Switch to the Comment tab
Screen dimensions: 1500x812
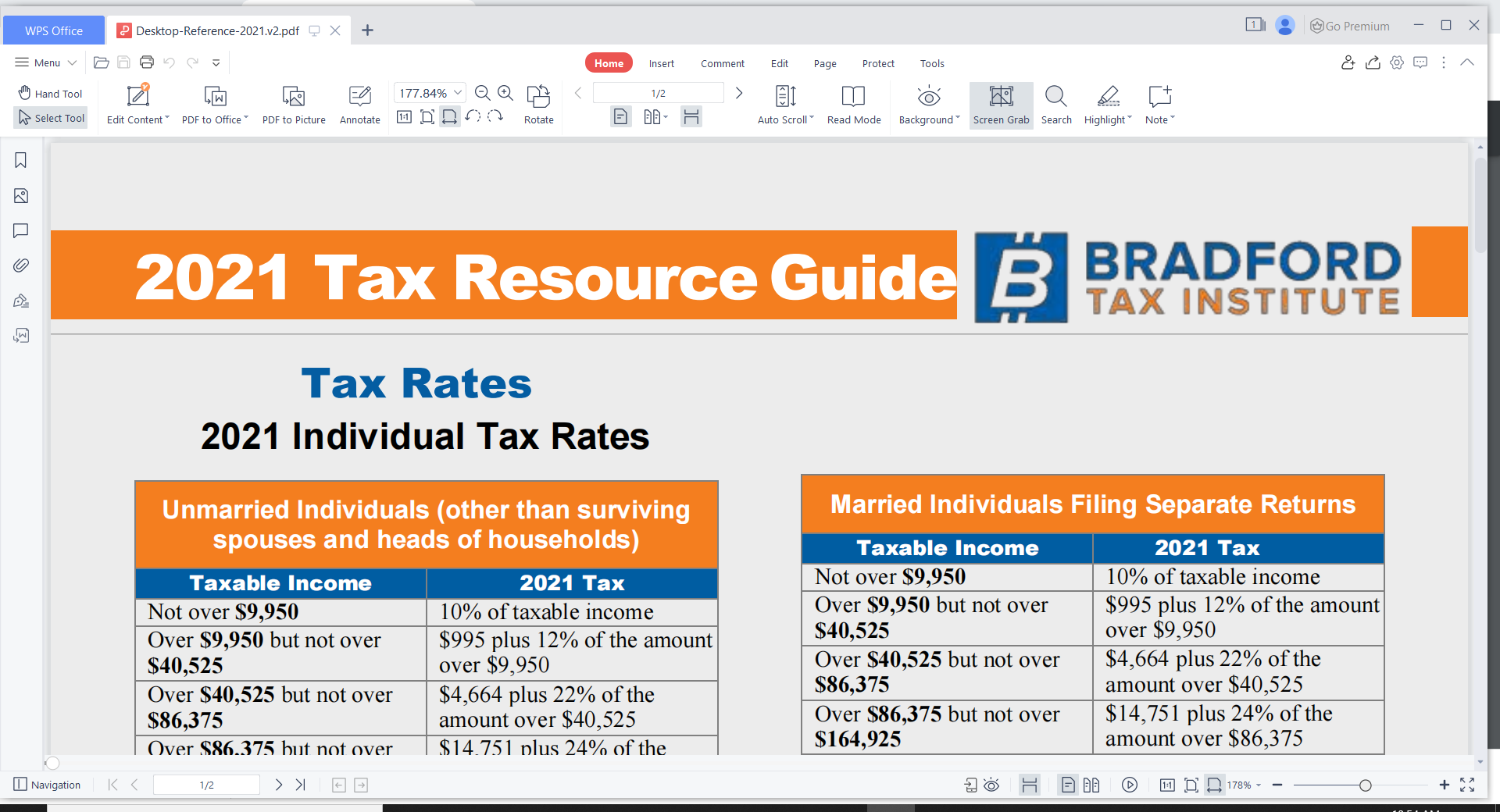coord(723,63)
